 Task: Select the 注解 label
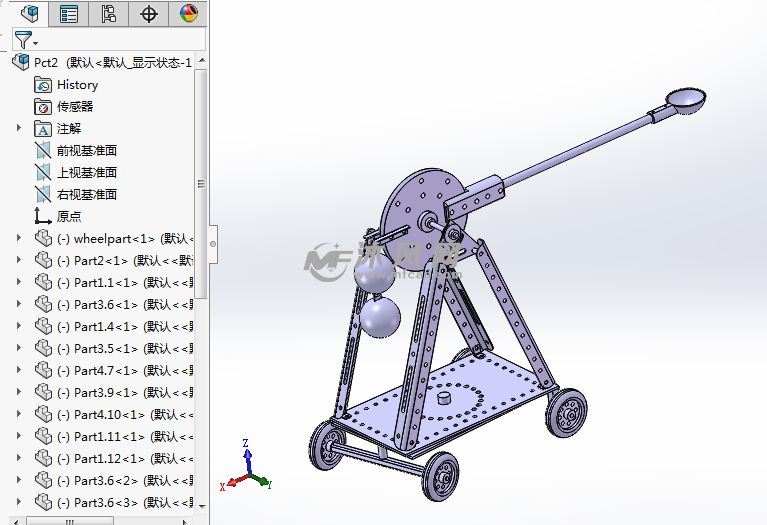point(69,129)
